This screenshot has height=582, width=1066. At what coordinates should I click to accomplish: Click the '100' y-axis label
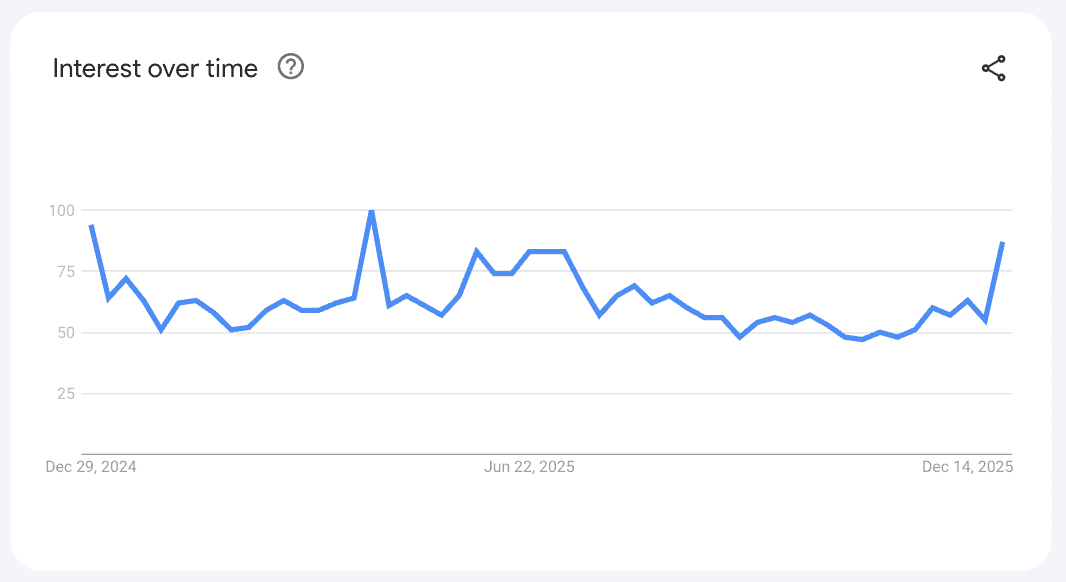pyautogui.click(x=61, y=210)
